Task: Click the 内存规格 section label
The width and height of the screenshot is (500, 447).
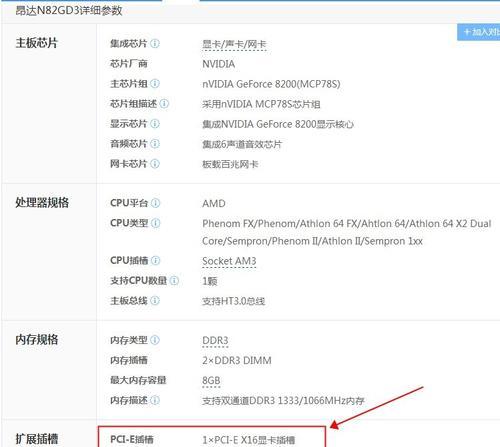Action: pos(37,340)
